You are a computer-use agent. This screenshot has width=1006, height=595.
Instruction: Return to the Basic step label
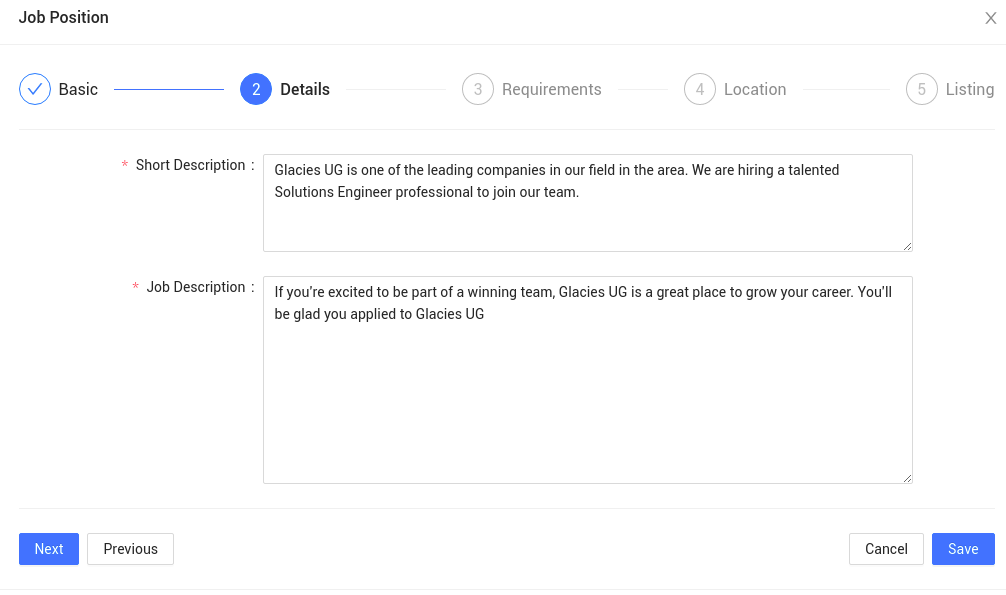(x=78, y=89)
